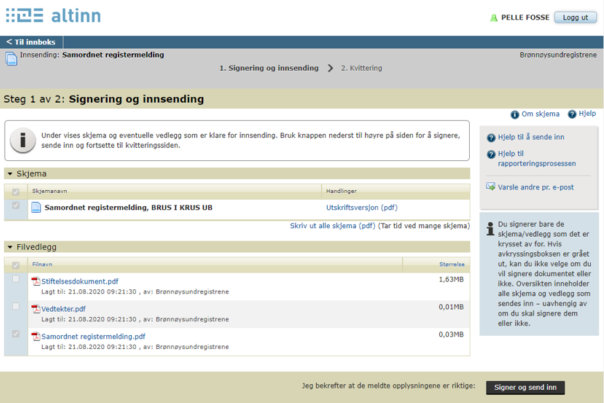Toggle the checkbox for Vedtekter.pdf

coord(14,308)
